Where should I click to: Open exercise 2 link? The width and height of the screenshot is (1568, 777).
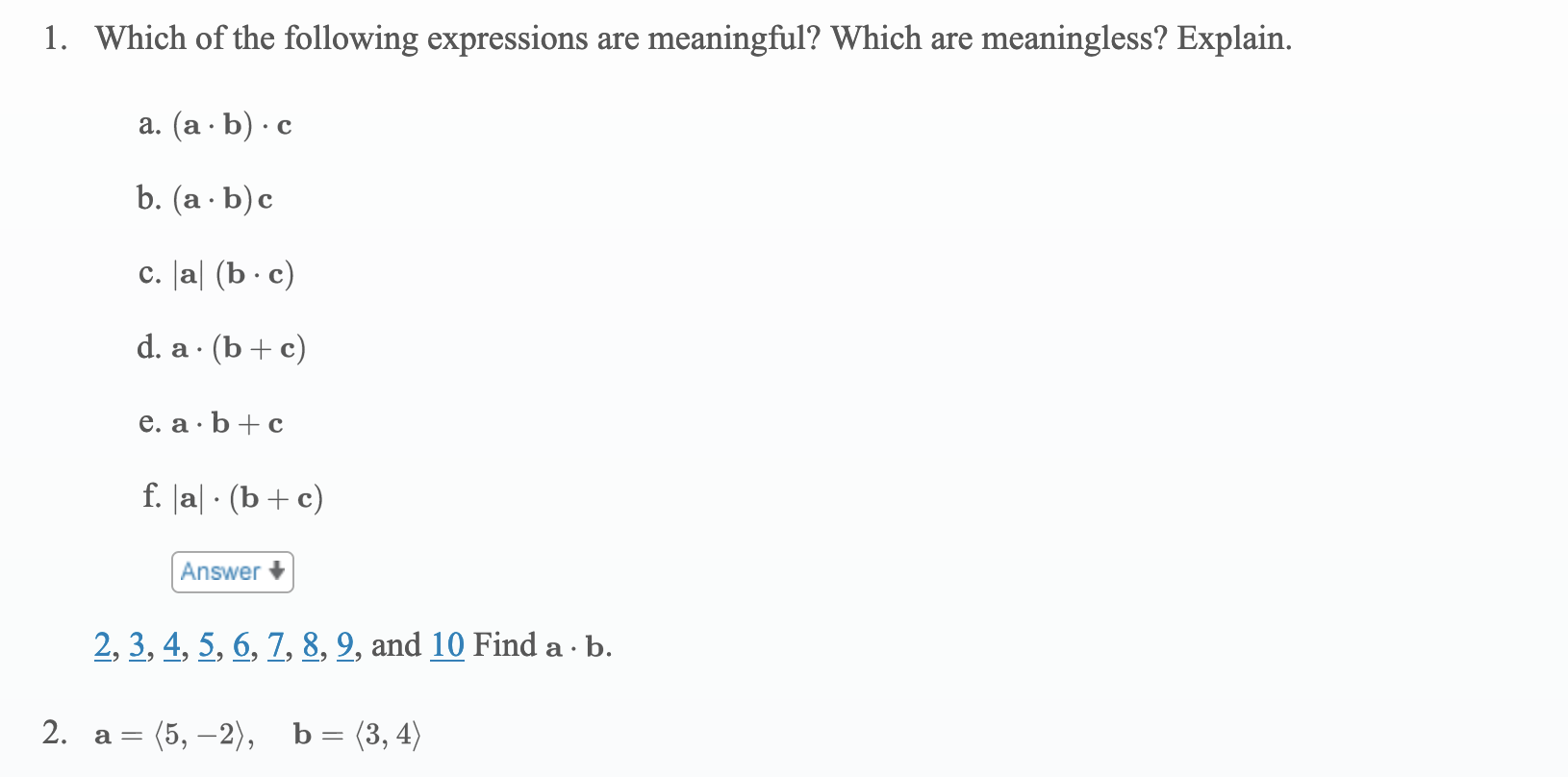[103, 646]
